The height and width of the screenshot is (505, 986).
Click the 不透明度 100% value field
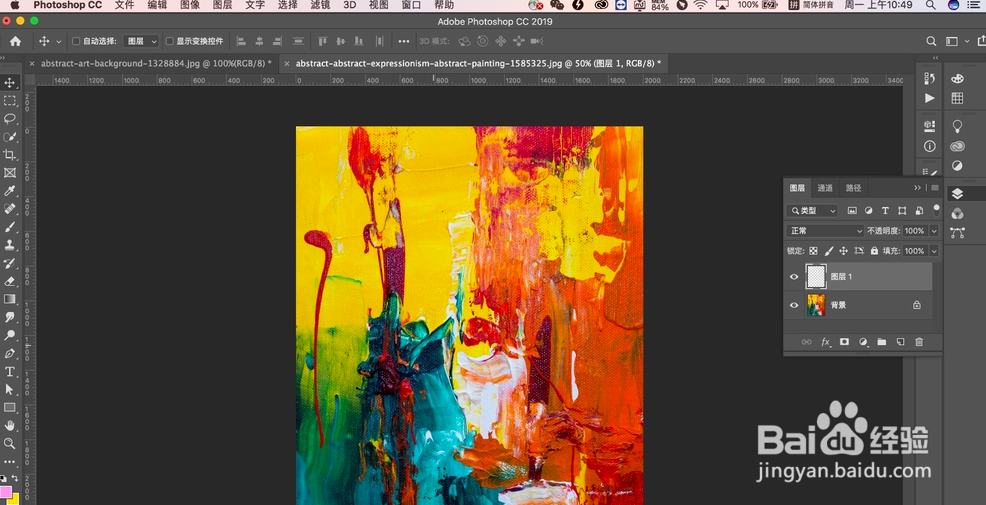(915, 231)
